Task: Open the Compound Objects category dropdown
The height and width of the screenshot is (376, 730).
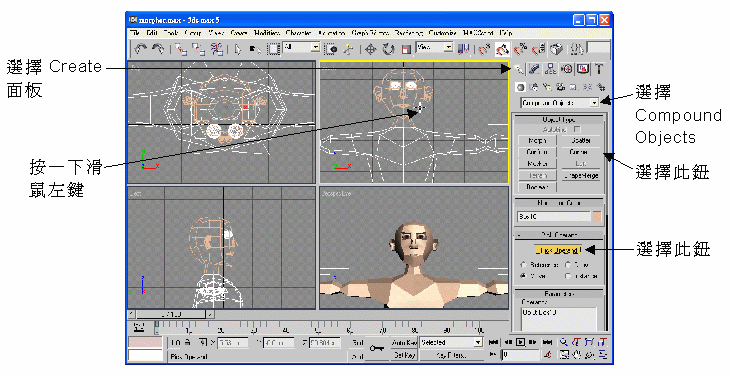Action: (x=560, y=103)
